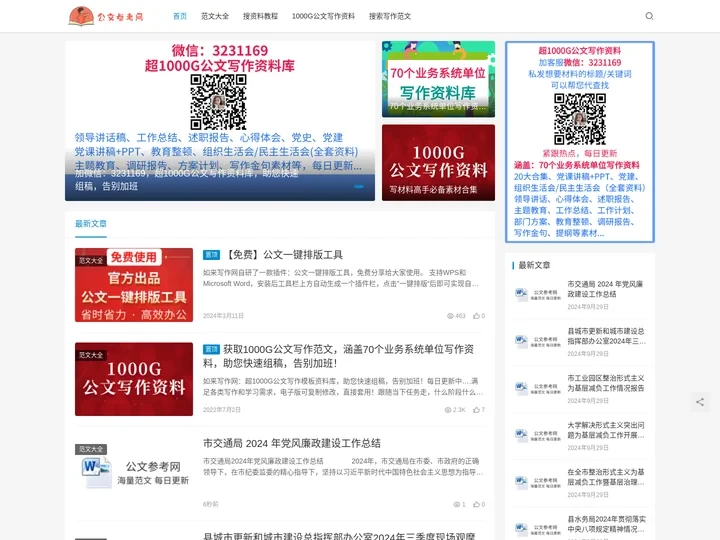Open 【免费】公文一键排版工具 article title
The image size is (720, 540).
pos(283,255)
